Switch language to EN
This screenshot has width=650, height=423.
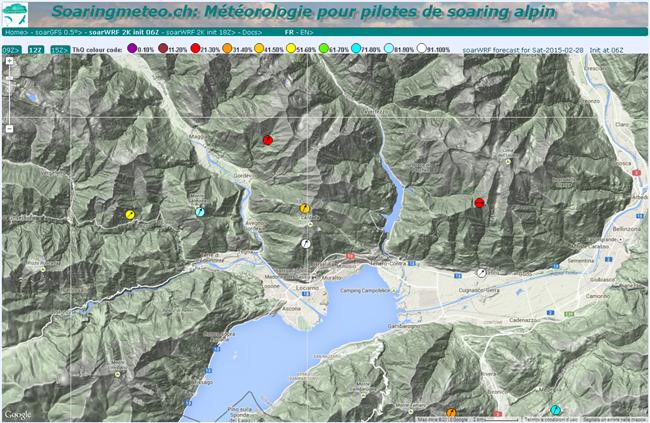[x=307, y=32]
